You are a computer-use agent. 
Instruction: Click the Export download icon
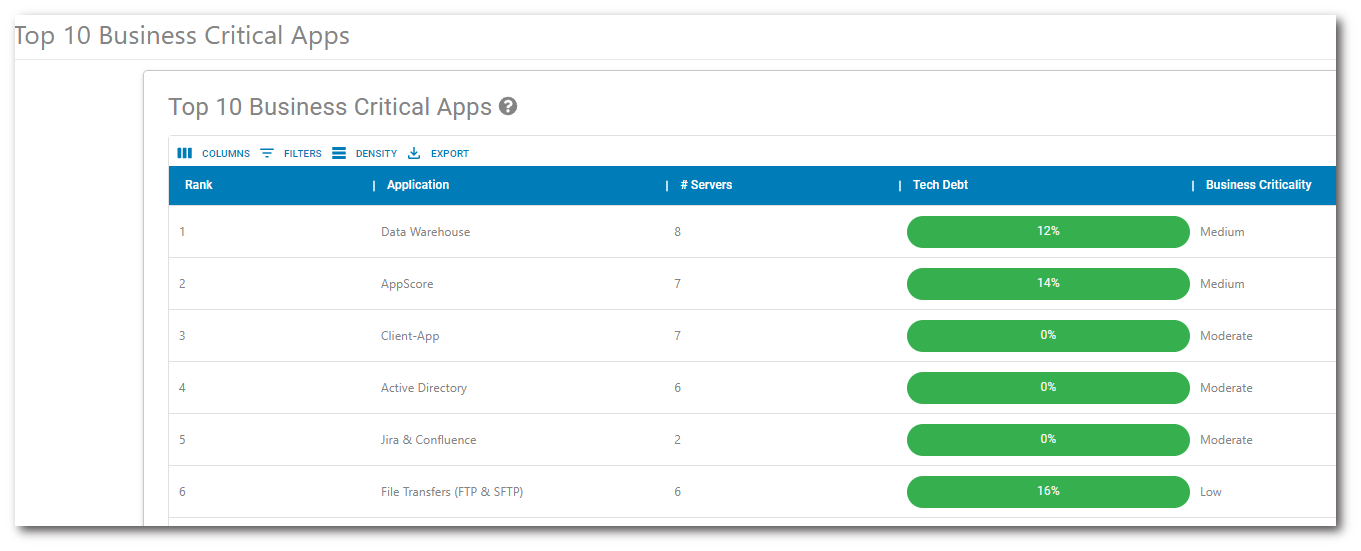(x=414, y=153)
